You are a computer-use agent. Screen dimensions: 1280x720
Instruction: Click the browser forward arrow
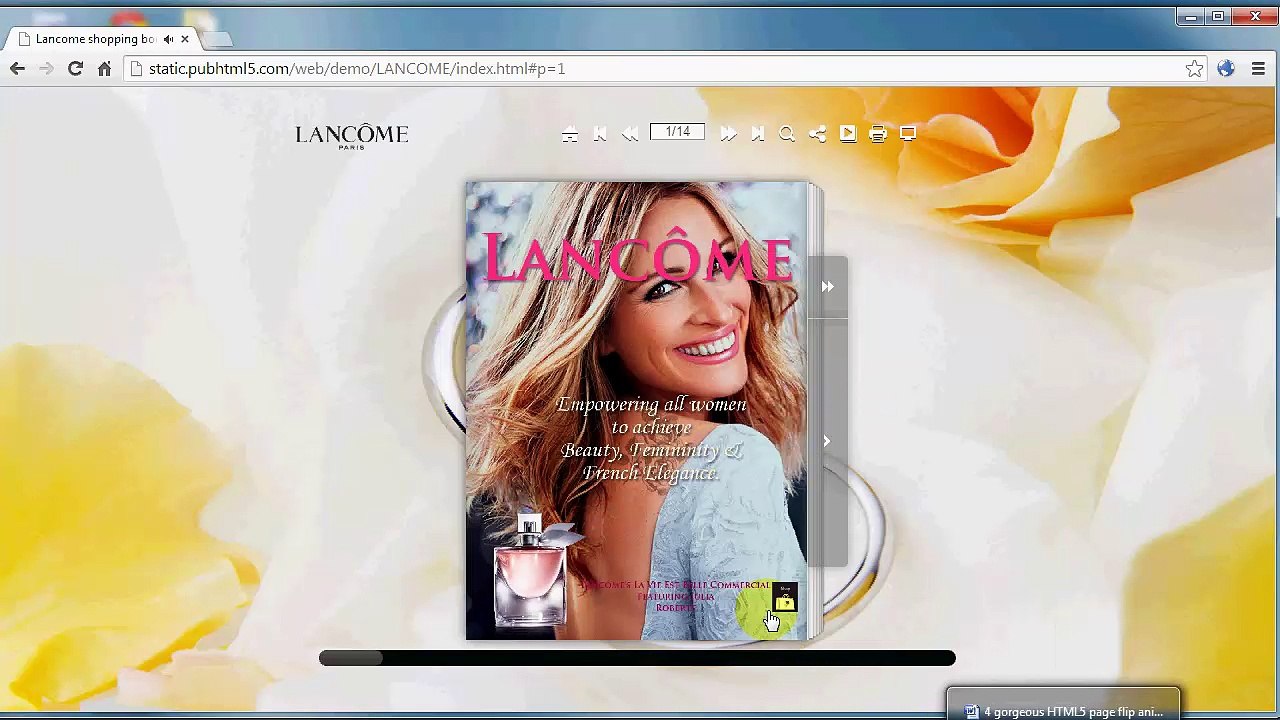click(x=46, y=68)
